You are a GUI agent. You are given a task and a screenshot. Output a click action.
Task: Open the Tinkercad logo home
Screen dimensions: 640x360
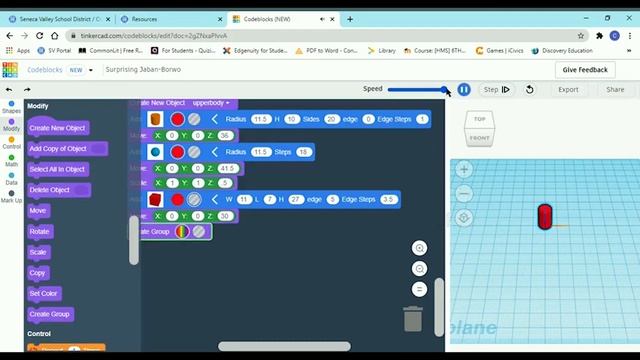click(10, 70)
